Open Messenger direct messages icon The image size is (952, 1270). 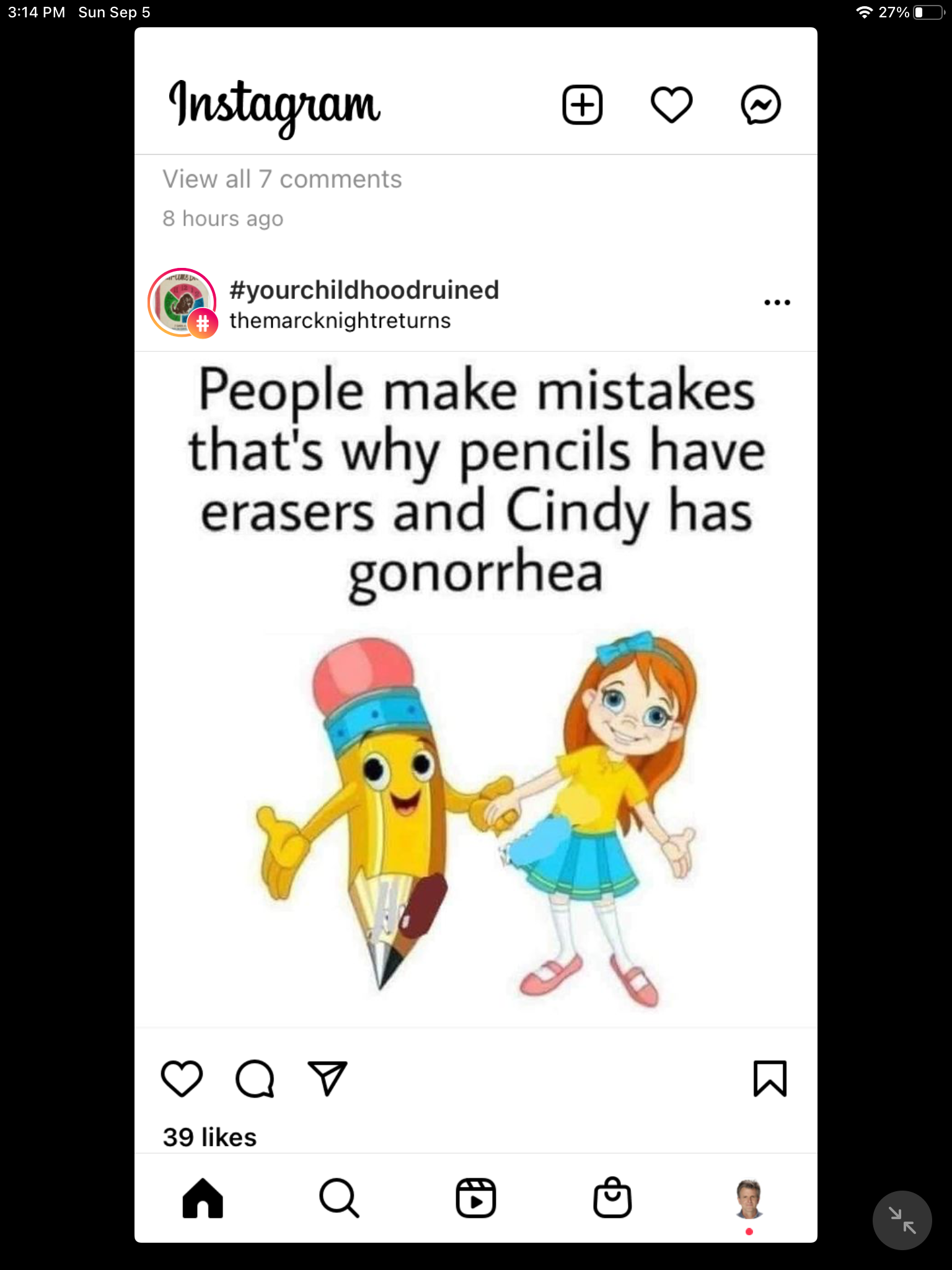(x=760, y=105)
